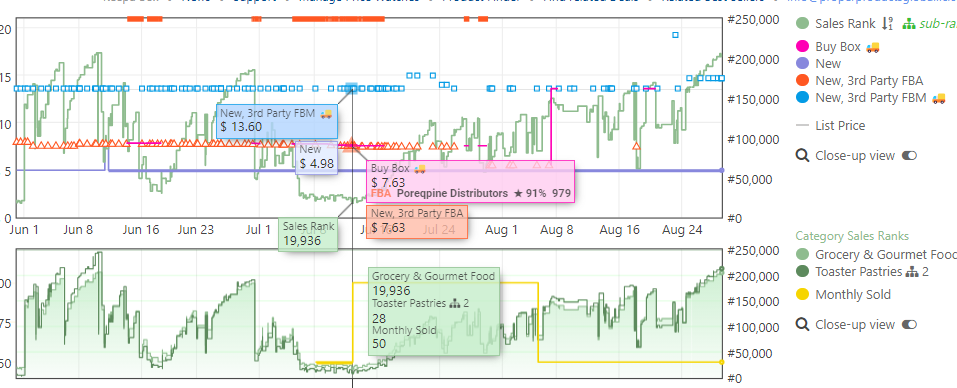Click the 'Aug 1' date axis label

(501, 230)
